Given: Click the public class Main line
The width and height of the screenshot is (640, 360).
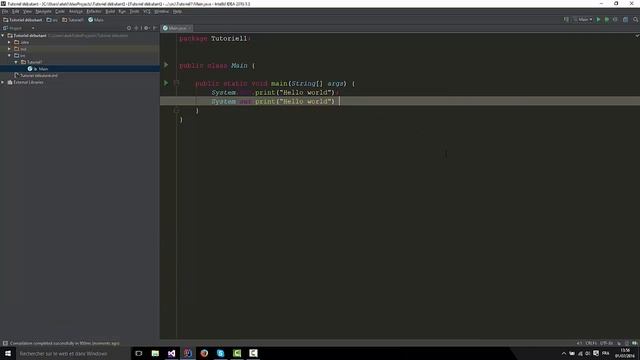Looking at the screenshot, I should 217,65.
